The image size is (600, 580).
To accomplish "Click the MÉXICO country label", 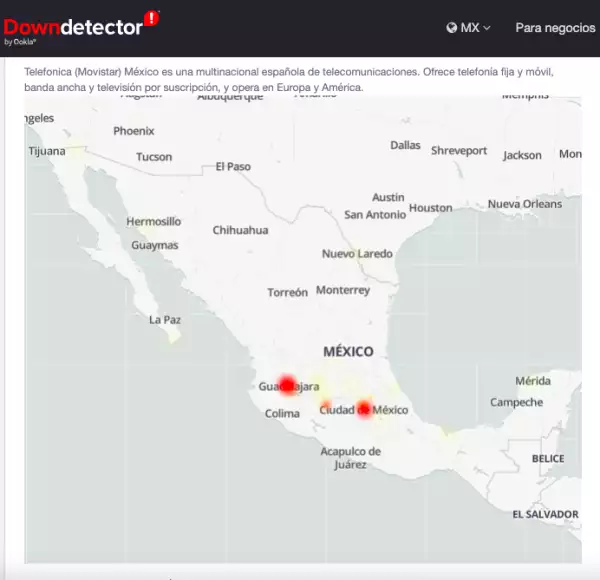I will tap(348, 352).
